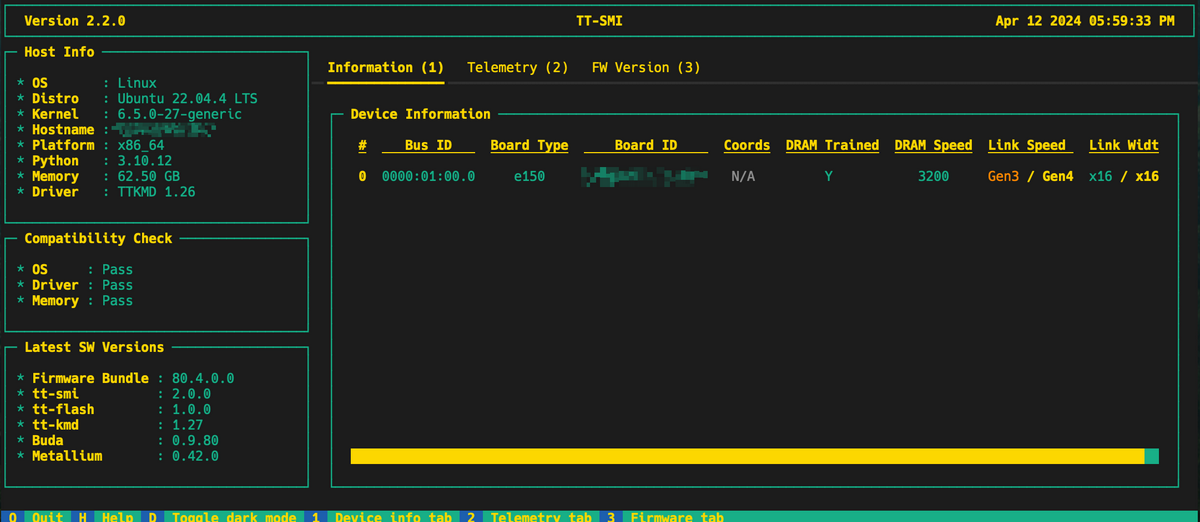Toggle dark mode from the footer
The height and width of the screenshot is (522, 1200).
(234, 517)
